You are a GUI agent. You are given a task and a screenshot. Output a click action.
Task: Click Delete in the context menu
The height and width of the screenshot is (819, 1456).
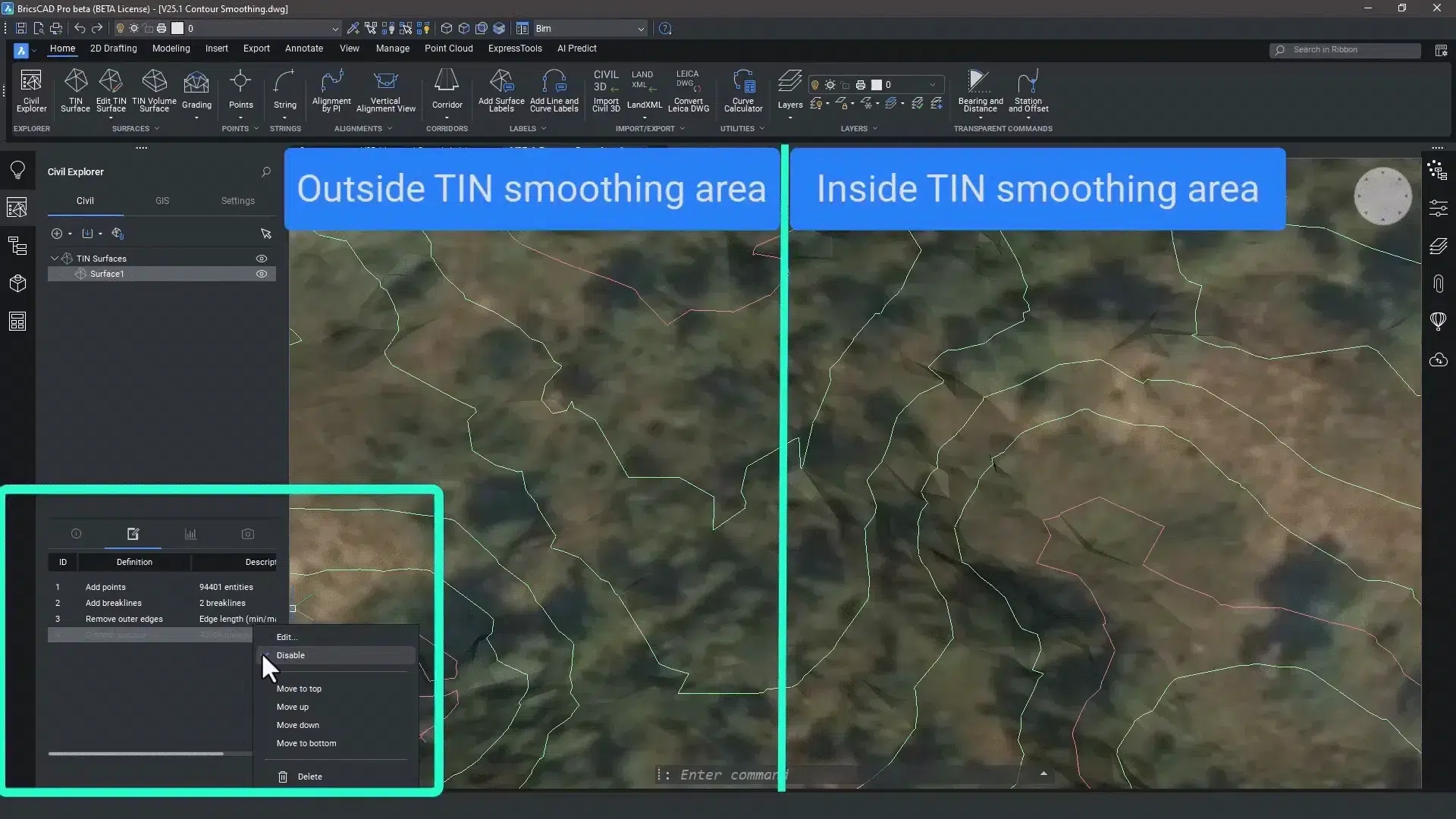pyautogui.click(x=309, y=777)
